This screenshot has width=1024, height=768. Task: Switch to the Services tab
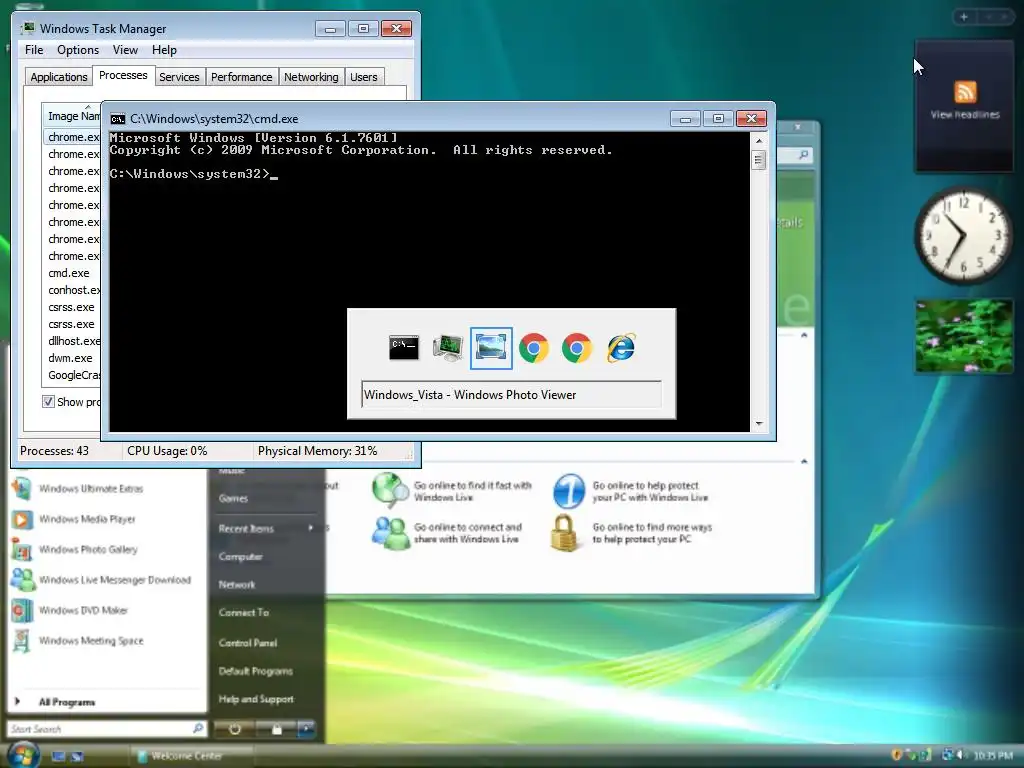[179, 77]
